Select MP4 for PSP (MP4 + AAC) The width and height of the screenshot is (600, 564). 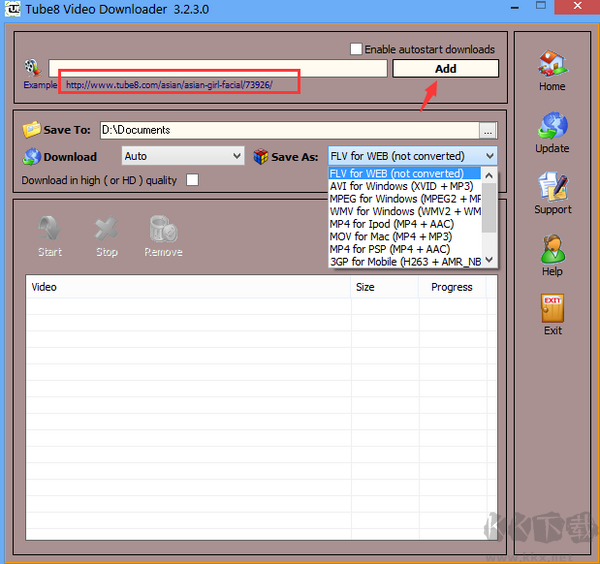click(x=404, y=249)
